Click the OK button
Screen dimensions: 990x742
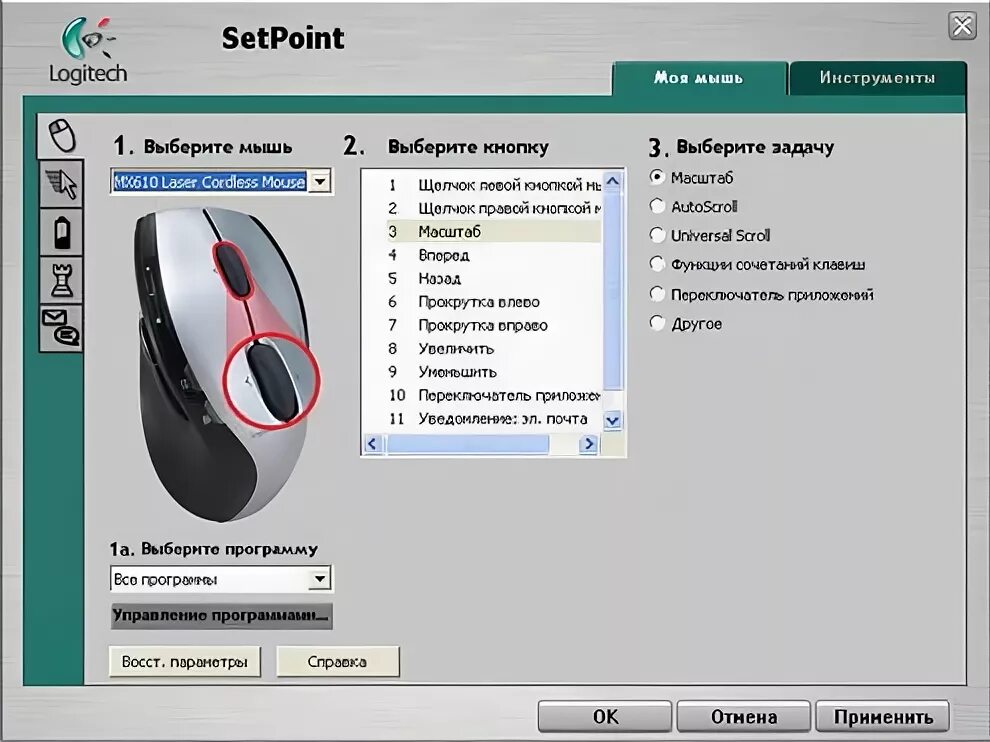tap(605, 717)
